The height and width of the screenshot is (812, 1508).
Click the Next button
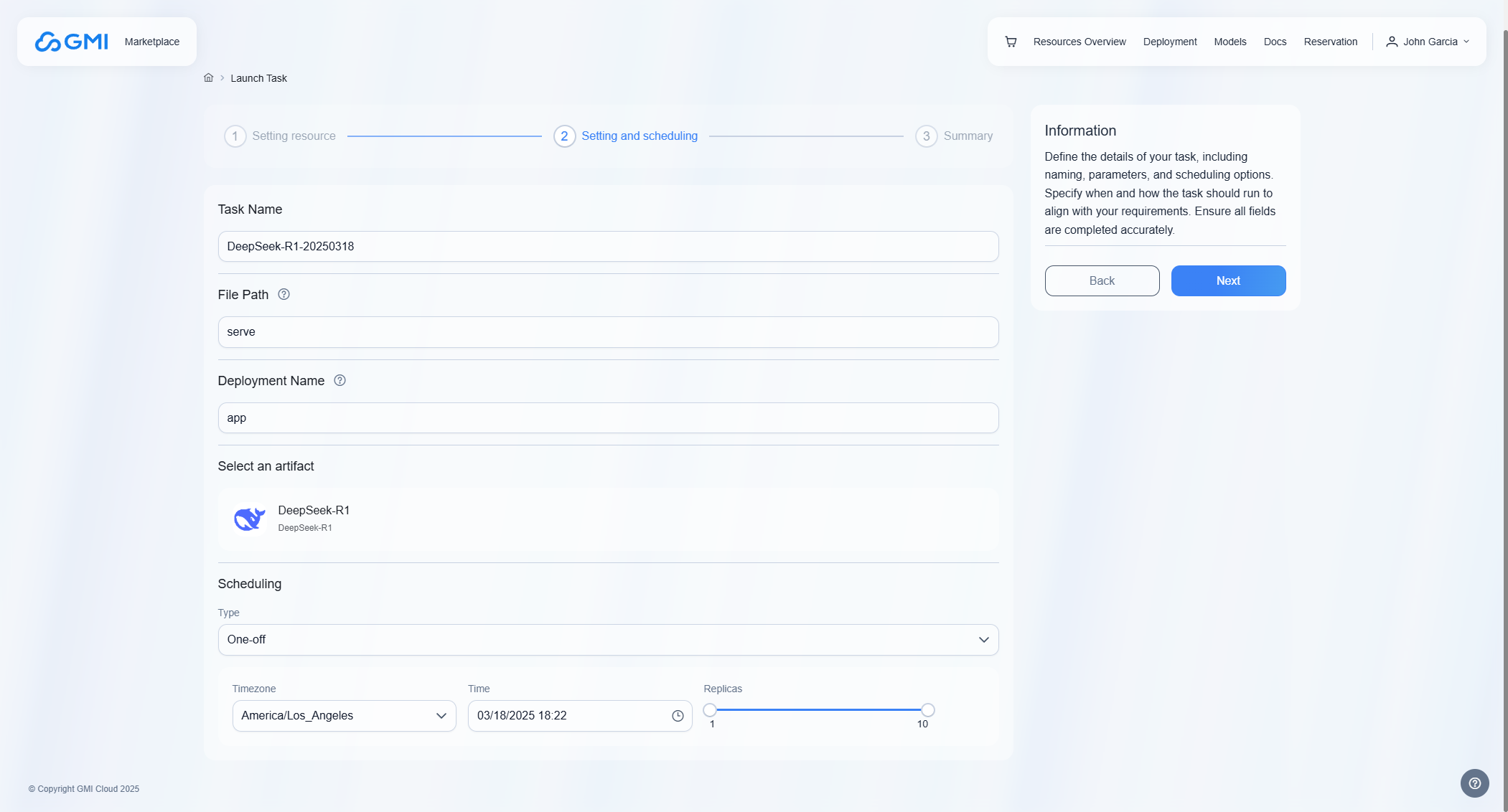pyautogui.click(x=1228, y=280)
